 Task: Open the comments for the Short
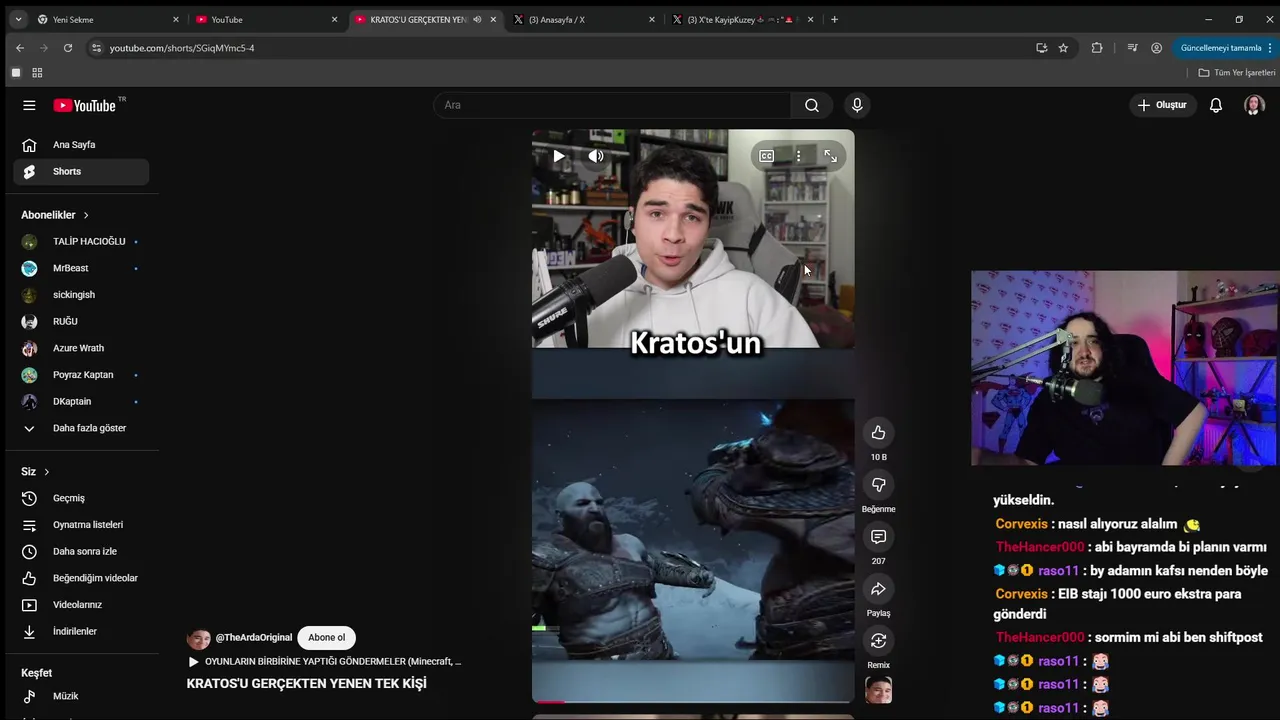point(878,537)
